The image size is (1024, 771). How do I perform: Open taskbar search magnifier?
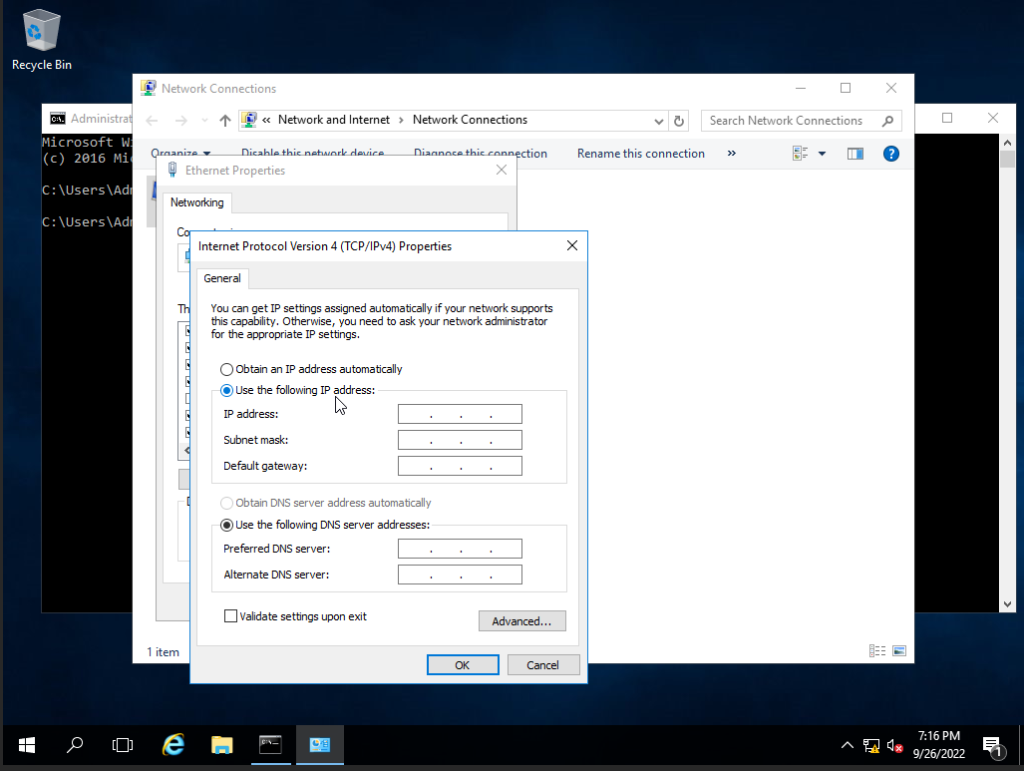tap(75, 745)
